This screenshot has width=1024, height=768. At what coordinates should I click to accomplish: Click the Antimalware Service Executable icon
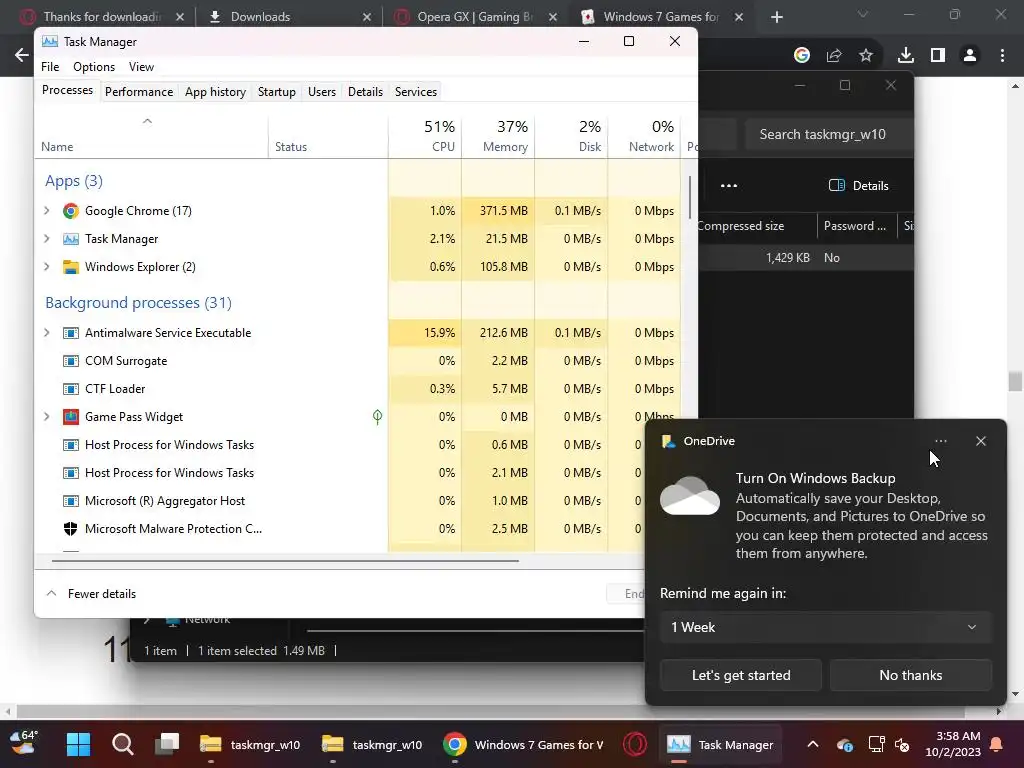pos(71,333)
